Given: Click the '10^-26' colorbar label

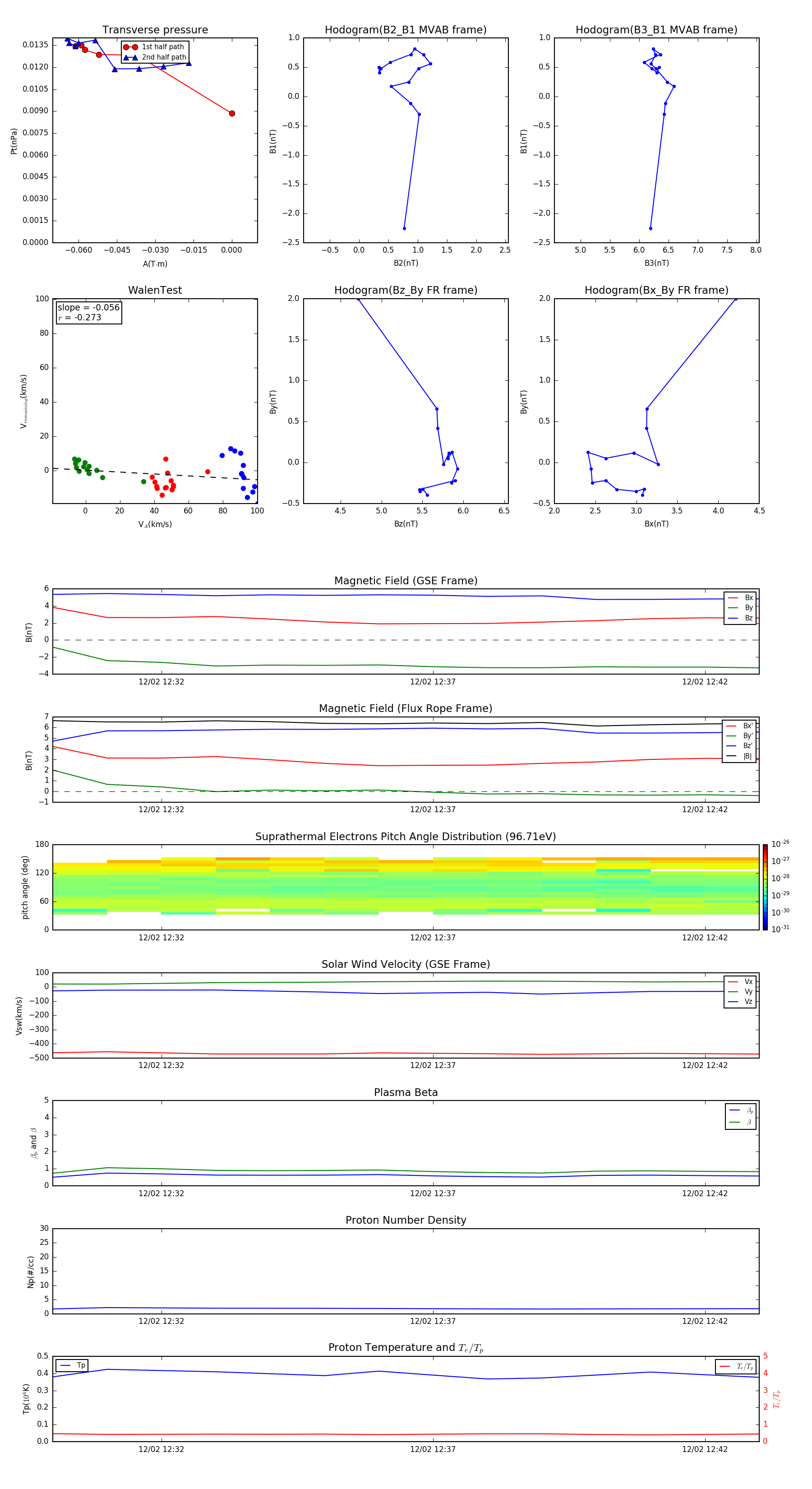Looking at the screenshot, I should [x=780, y=844].
